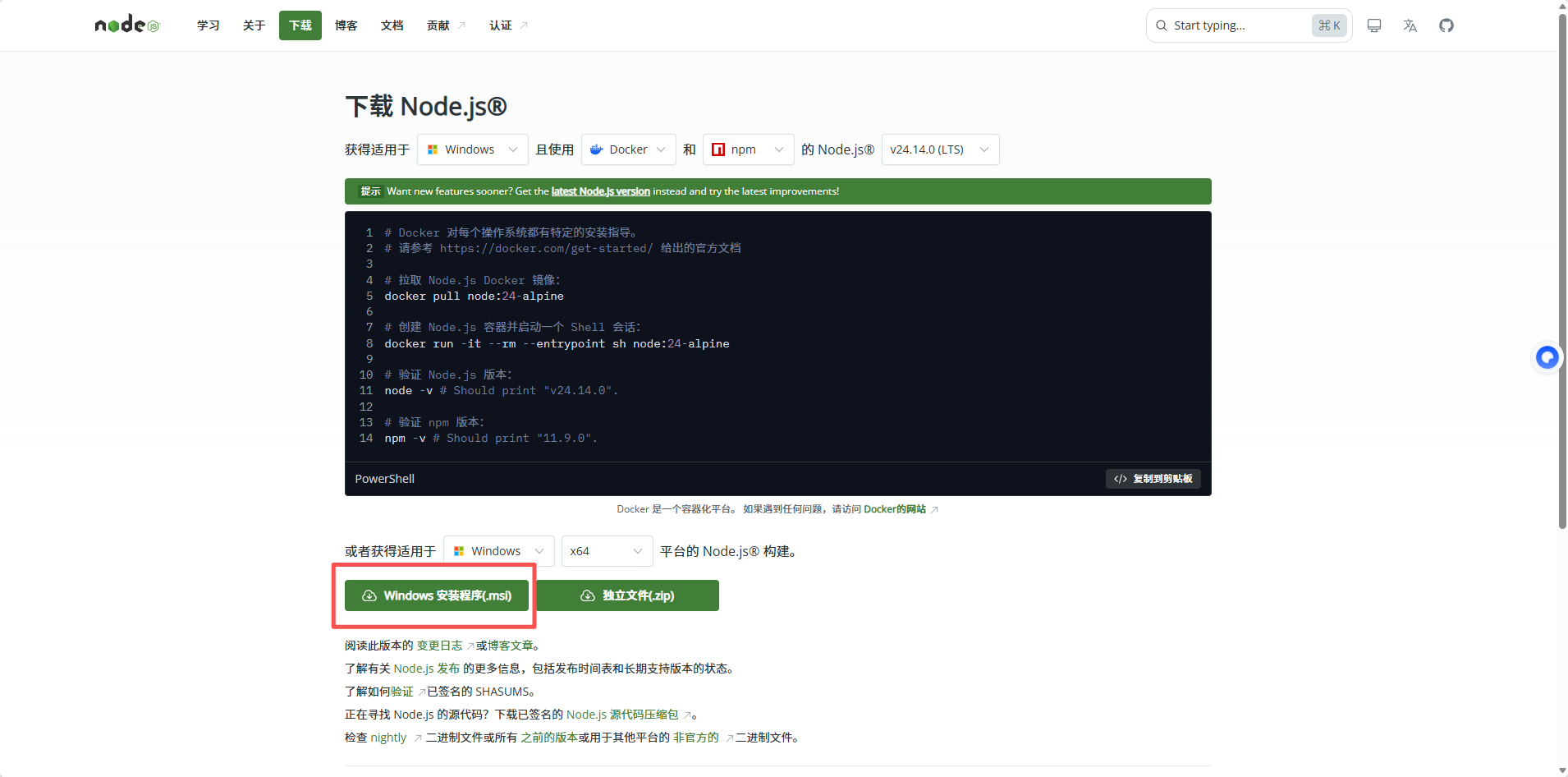The image size is (1568, 777).
Task: Expand the x64 architecture dropdown
Action: click(607, 551)
